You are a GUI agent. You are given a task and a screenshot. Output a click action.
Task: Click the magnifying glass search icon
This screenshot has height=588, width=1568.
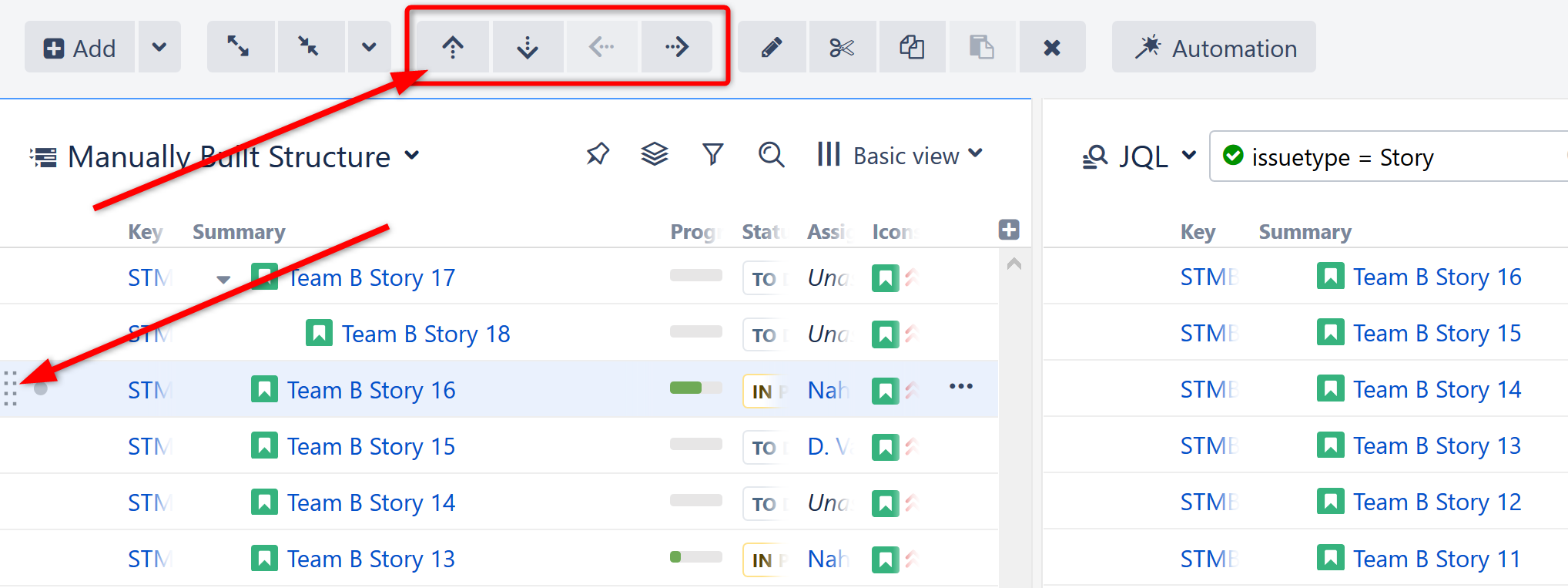(771, 155)
